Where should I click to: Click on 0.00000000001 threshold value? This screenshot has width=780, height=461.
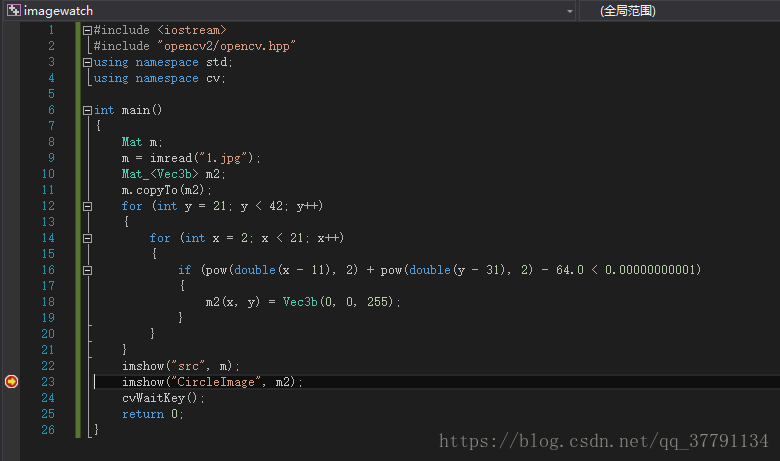click(650, 270)
